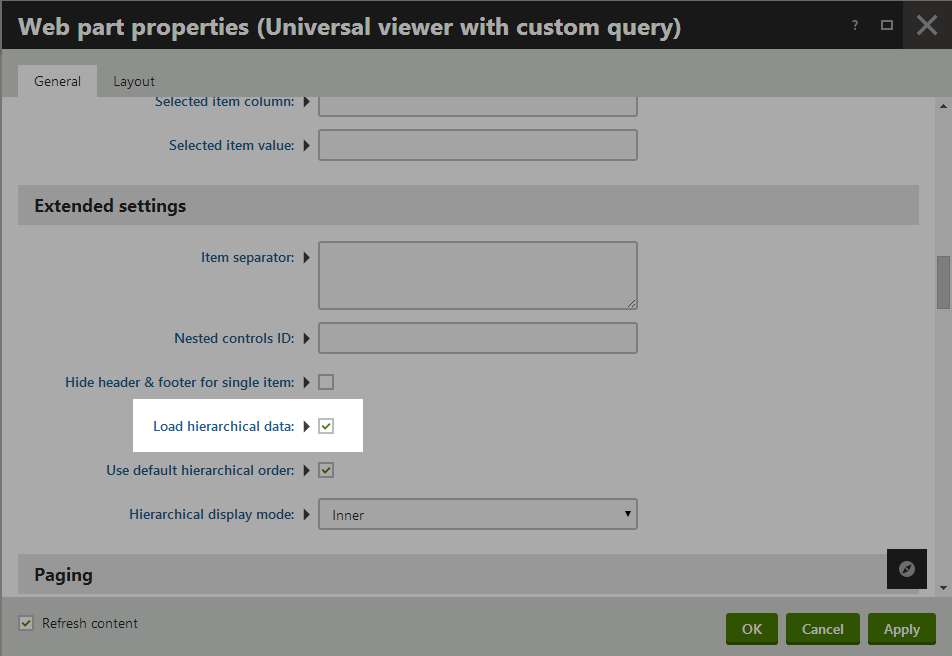Click the Cancel button
952x656 pixels.
click(823, 629)
